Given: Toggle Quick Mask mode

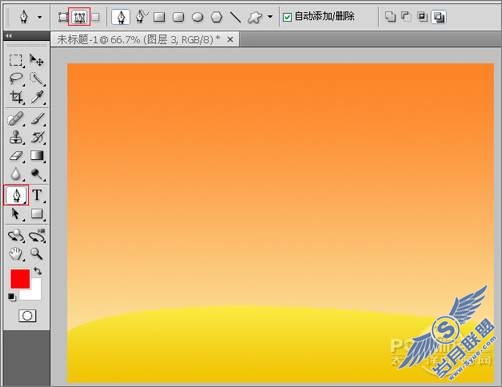Looking at the screenshot, I should [x=27, y=315].
